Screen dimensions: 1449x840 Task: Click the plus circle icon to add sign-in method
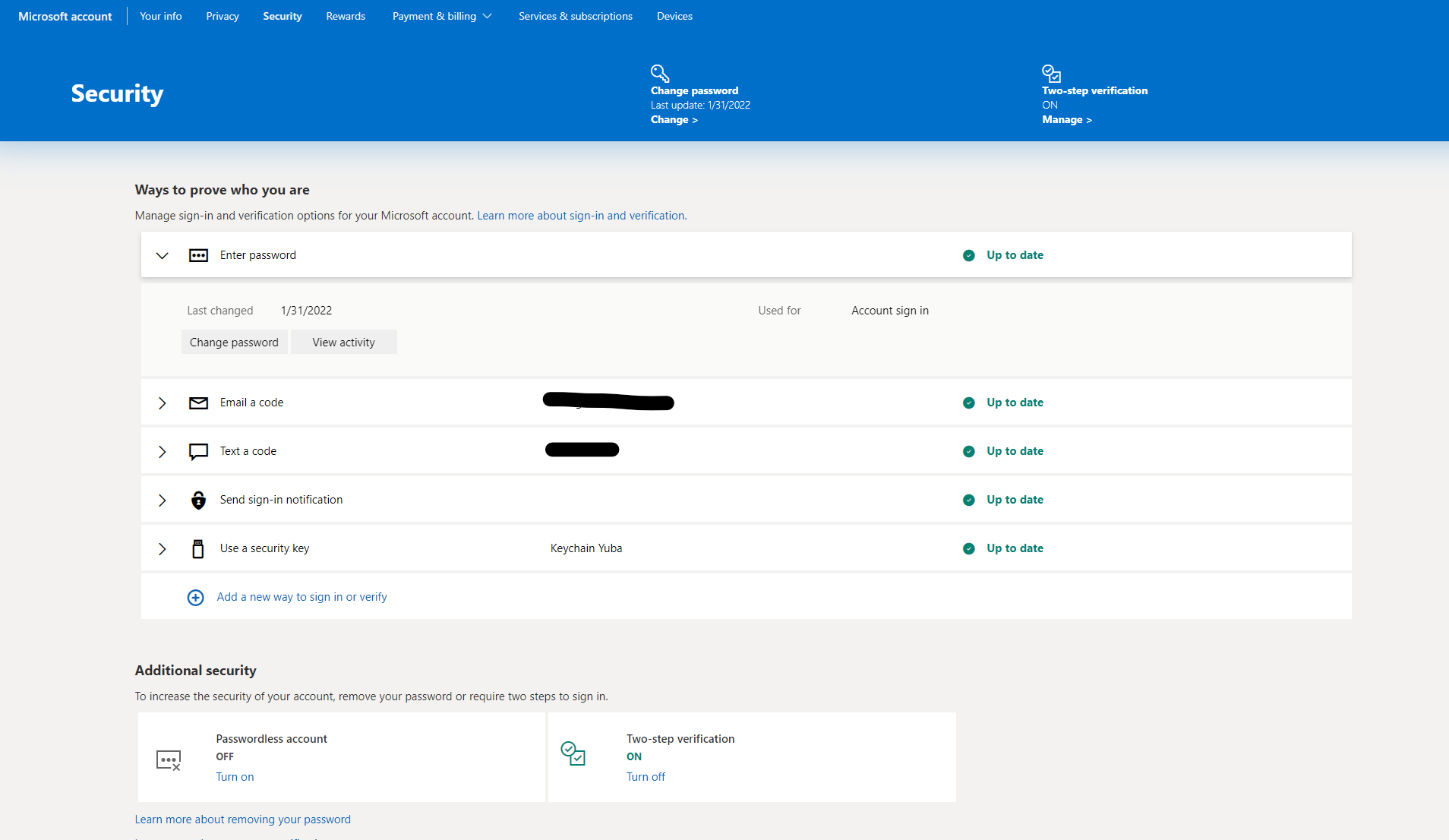195,598
